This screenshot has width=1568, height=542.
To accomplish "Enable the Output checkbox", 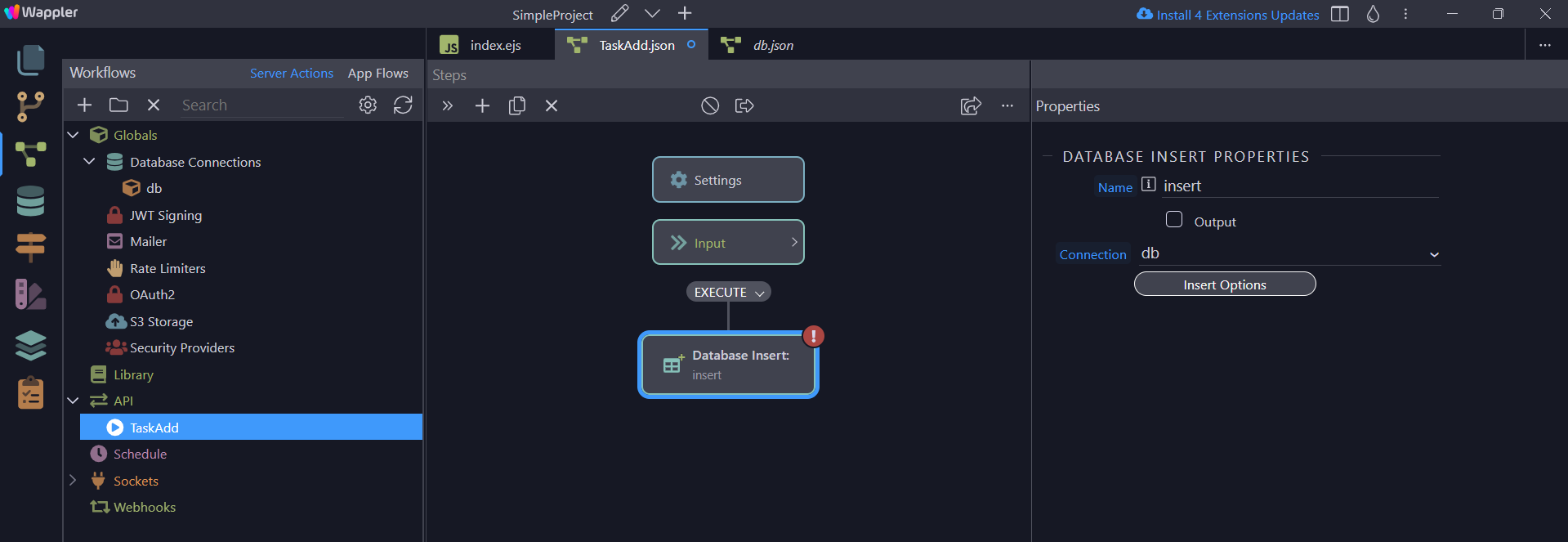I will 1174,220.
